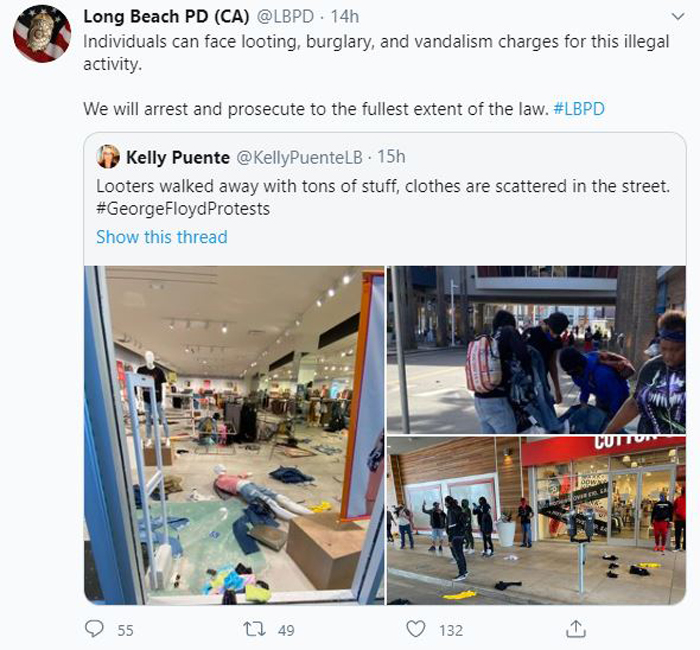Click Kelly Puente's small profile avatar

point(108,157)
